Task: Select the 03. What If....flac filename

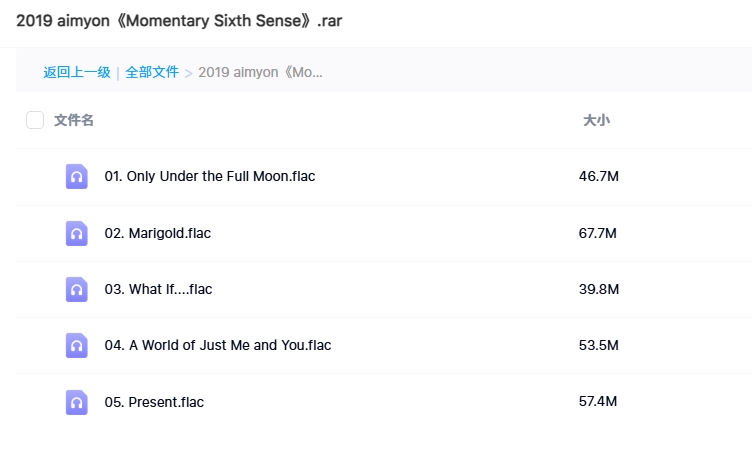Action: 158,290
